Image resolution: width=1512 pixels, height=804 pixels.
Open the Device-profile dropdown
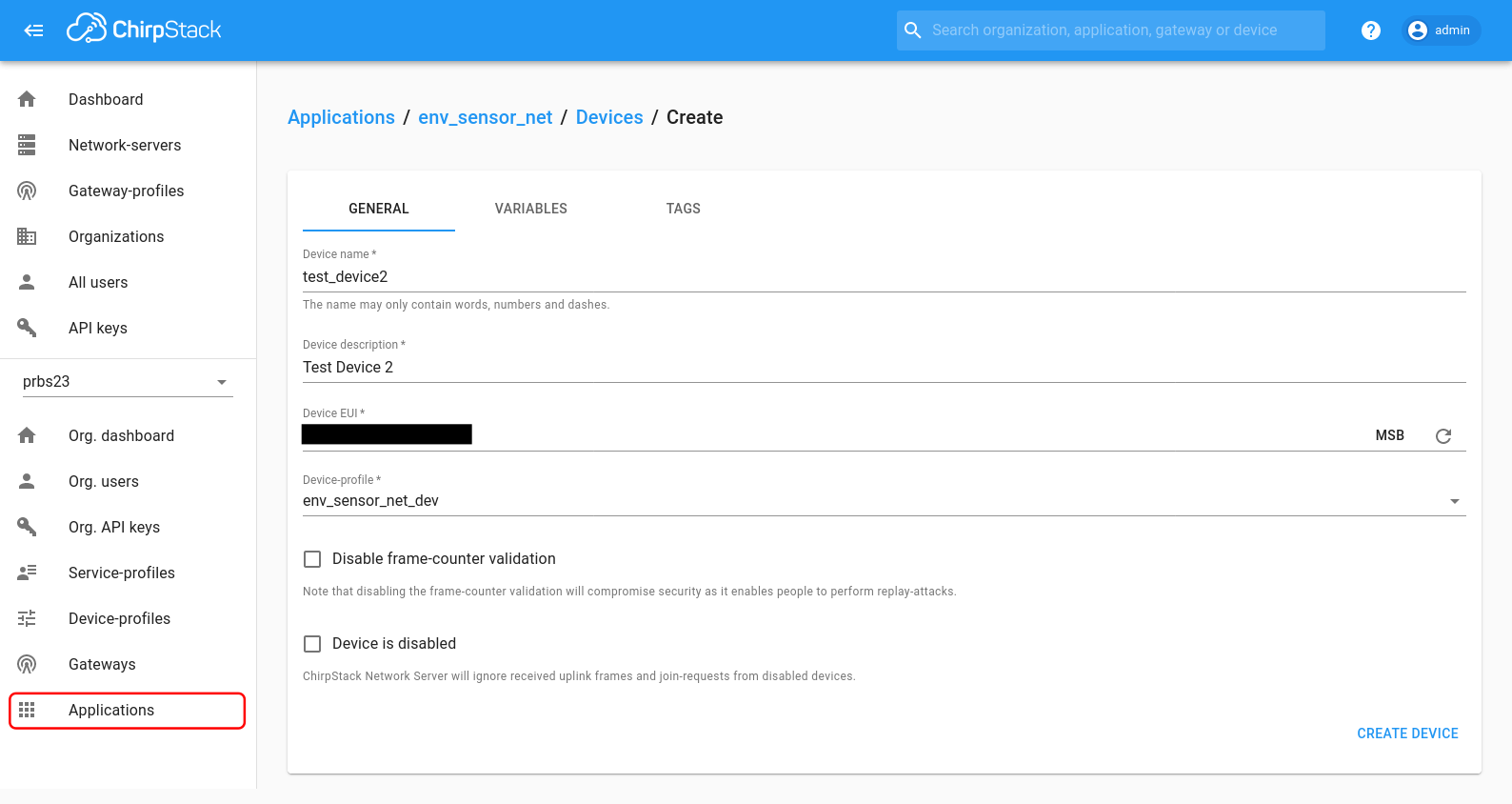[884, 501]
